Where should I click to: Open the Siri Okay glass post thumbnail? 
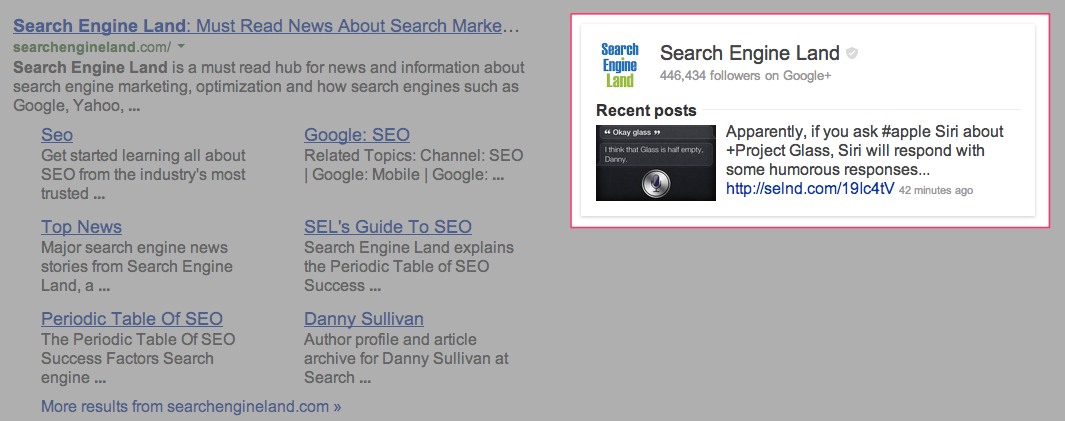point(655,163)
